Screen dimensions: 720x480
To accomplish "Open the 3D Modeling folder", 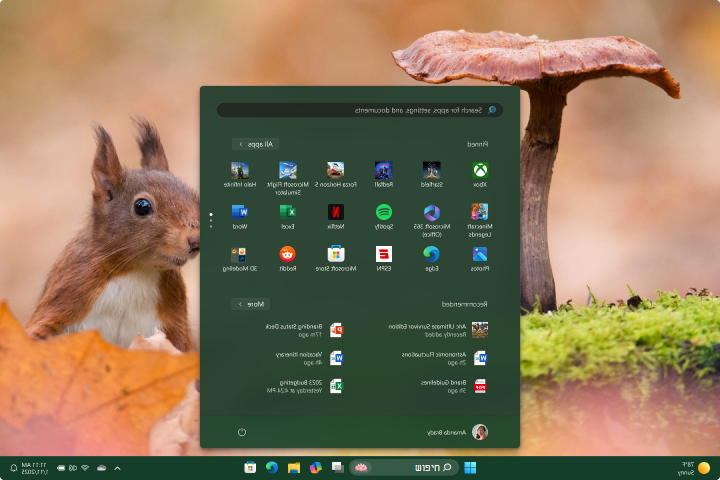I will point(240,259).
